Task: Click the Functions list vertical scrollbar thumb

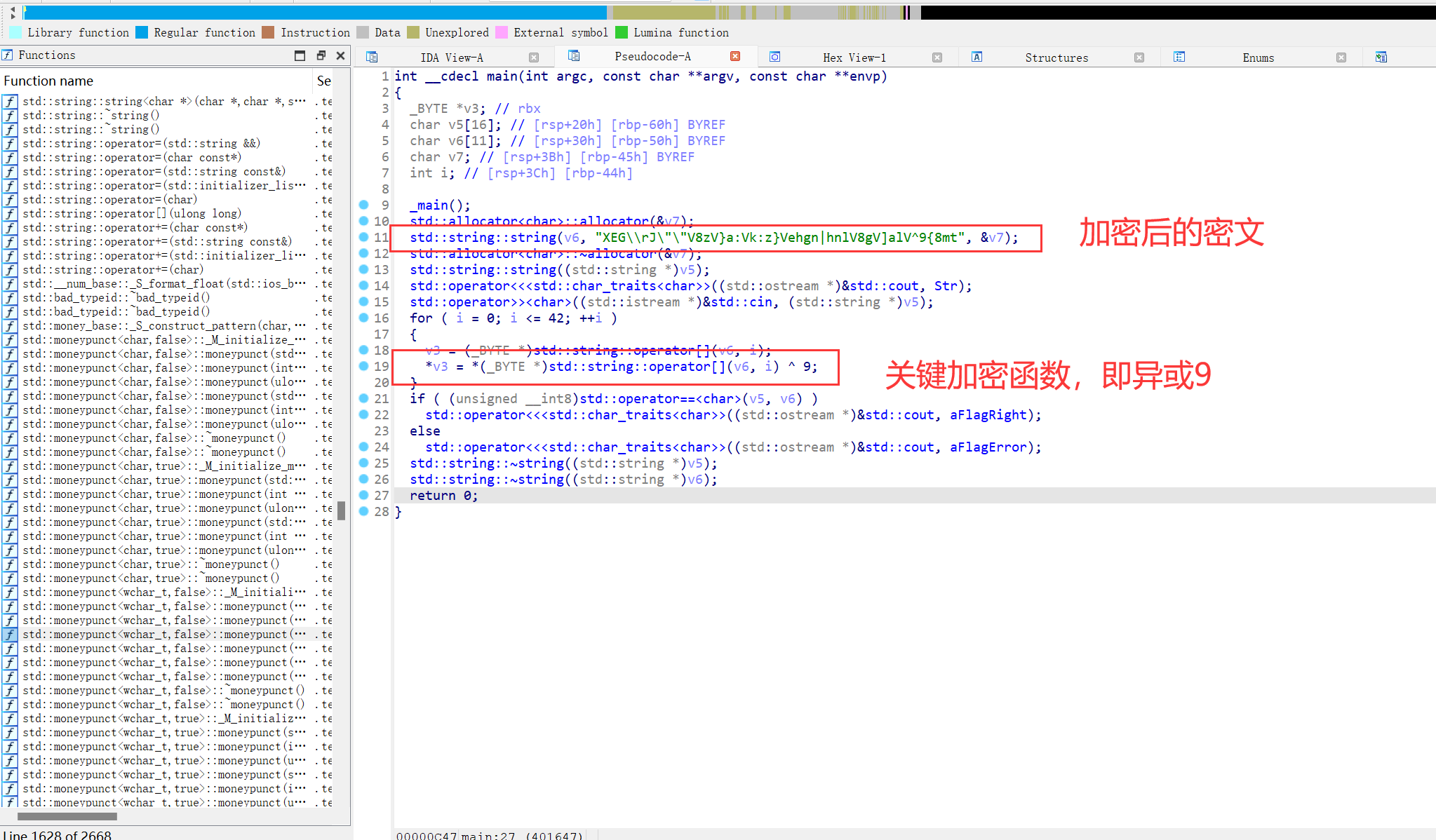Action: [x=342, y=510]
